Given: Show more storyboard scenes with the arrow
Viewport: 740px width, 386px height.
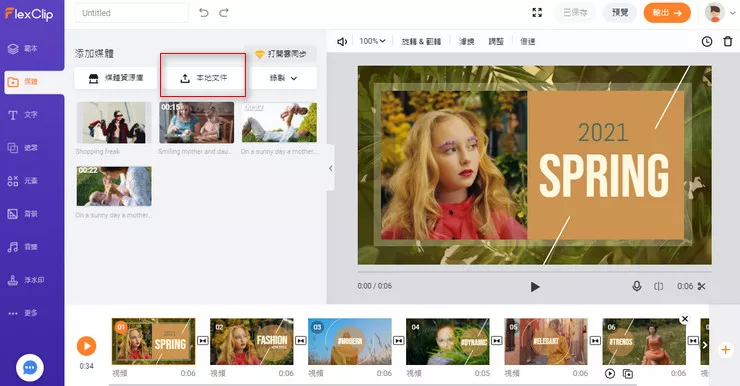Looking at the screenshot, I should (x=705, y=345).
